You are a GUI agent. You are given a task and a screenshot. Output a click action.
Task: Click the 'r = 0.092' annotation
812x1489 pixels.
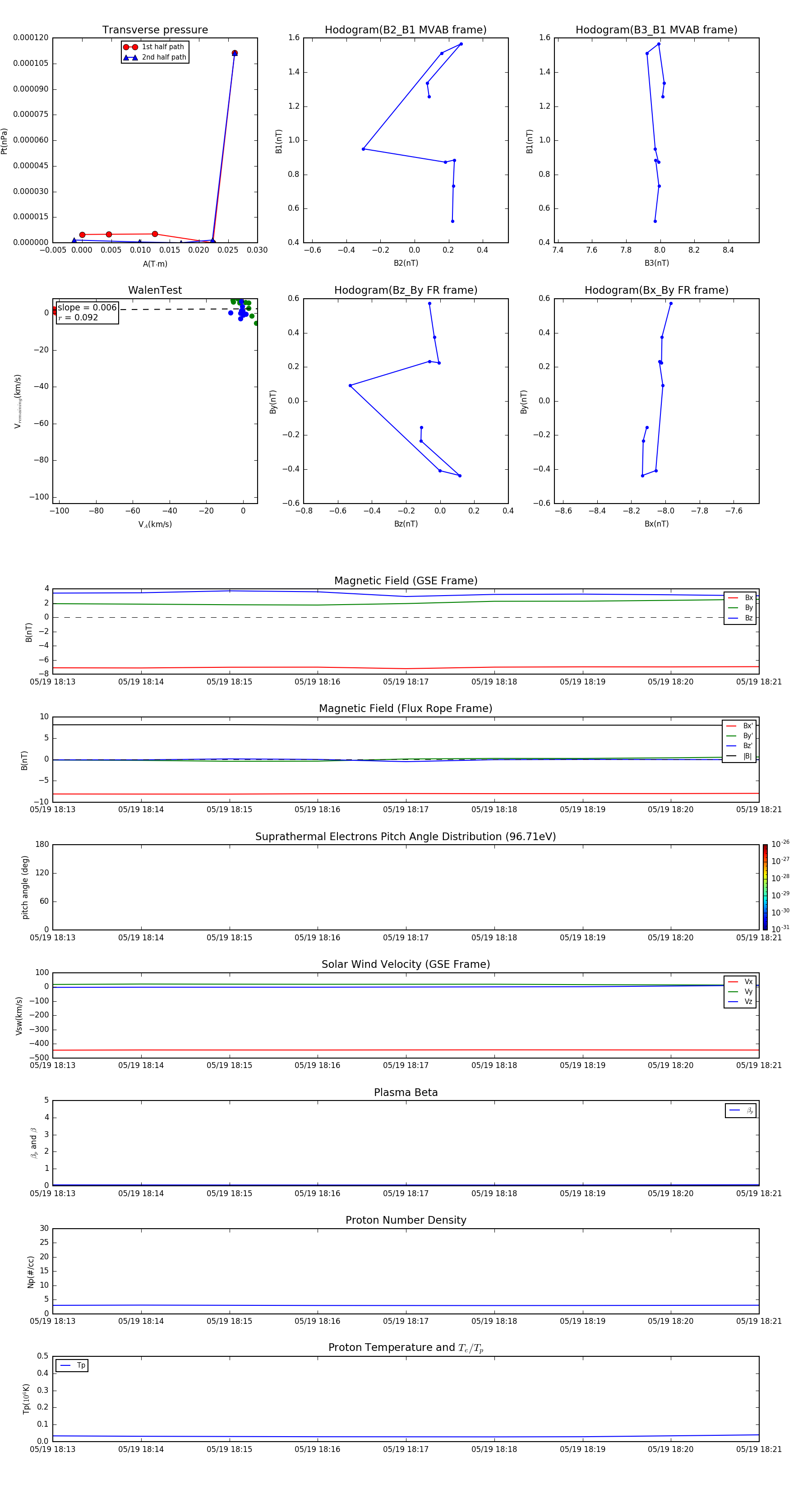coord(78,317)
